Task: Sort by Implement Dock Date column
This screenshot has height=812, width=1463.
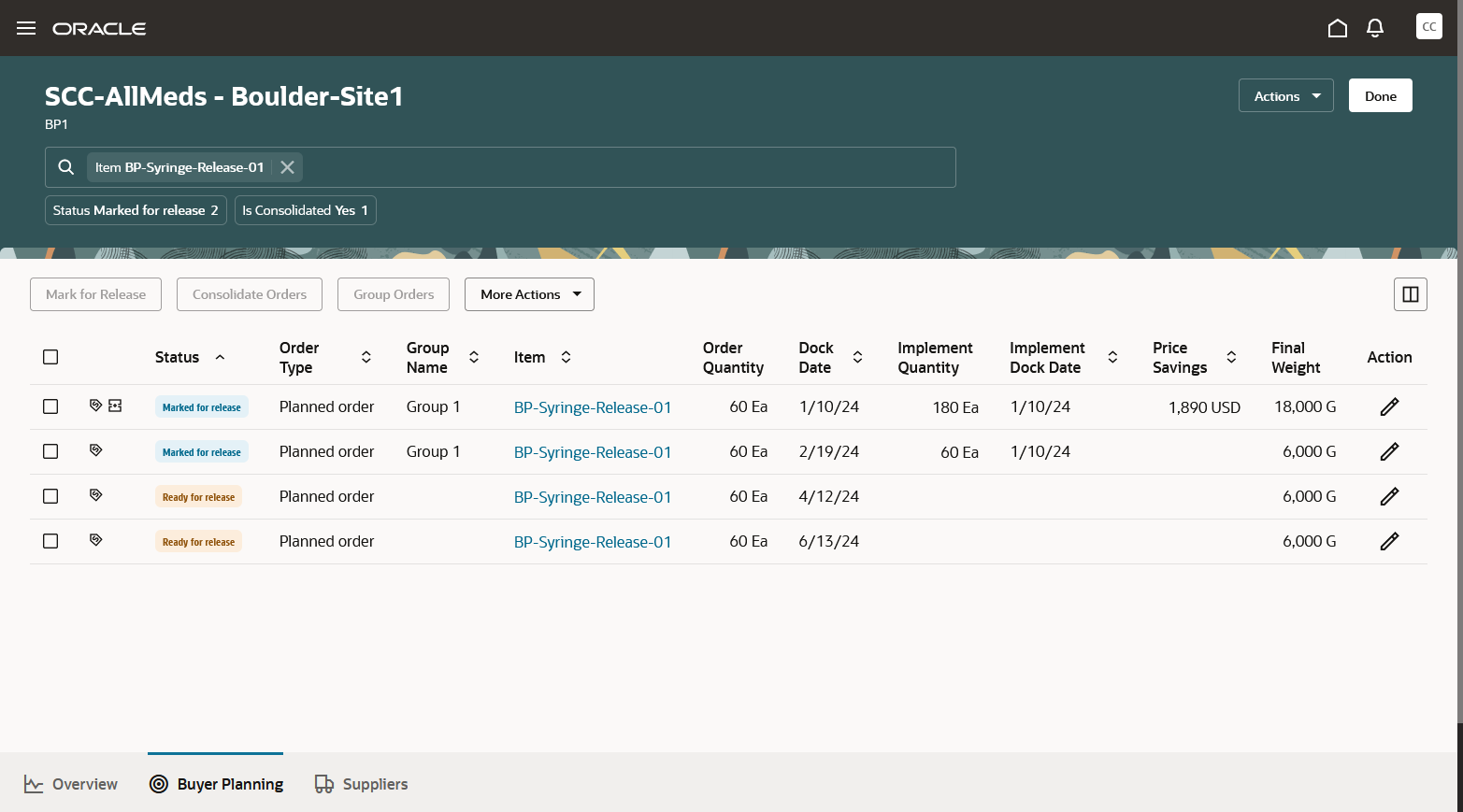Action: click(x=1113, y=357)
